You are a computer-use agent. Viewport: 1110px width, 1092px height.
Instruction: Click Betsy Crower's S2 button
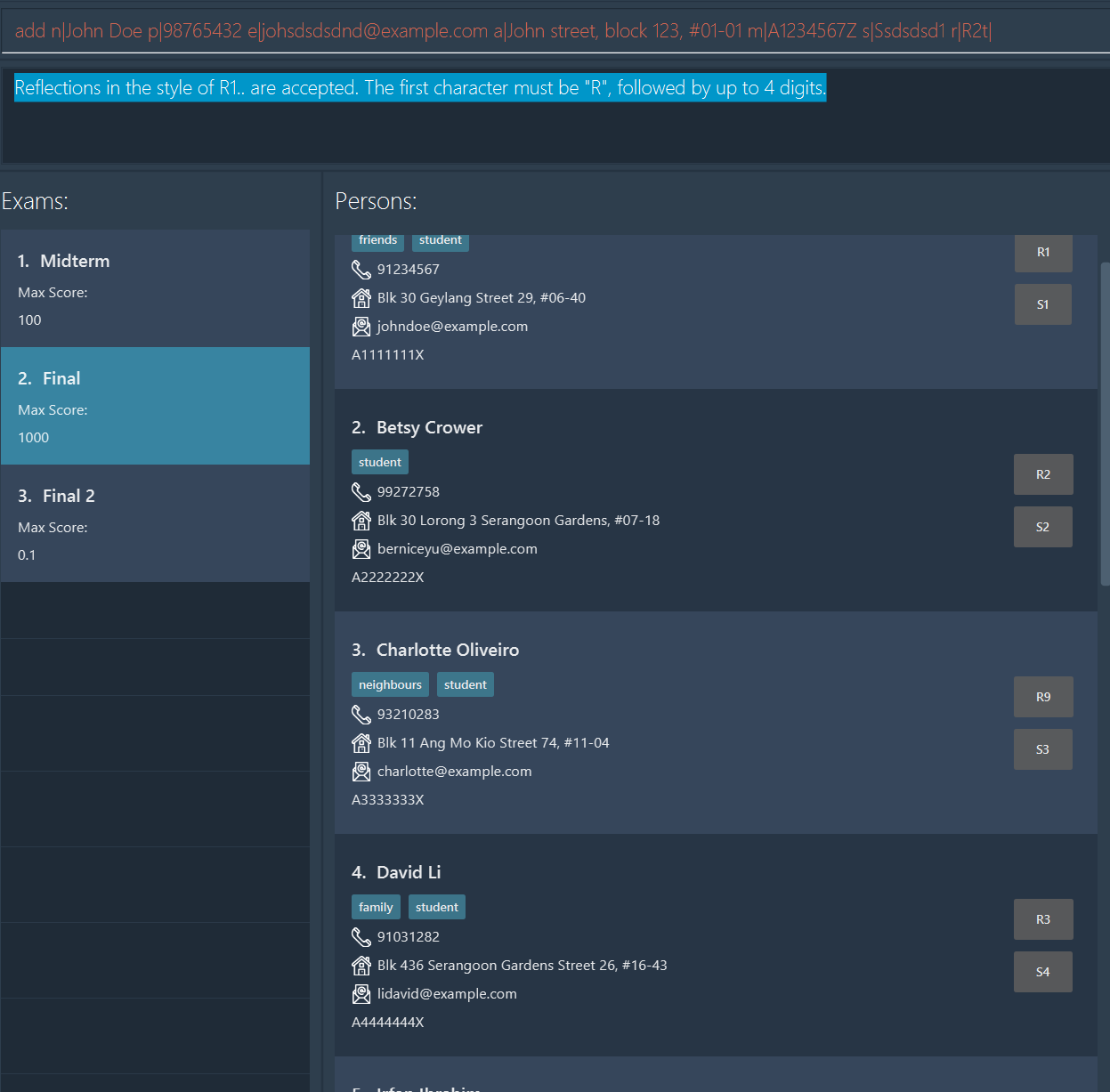tap(1043, 527)
